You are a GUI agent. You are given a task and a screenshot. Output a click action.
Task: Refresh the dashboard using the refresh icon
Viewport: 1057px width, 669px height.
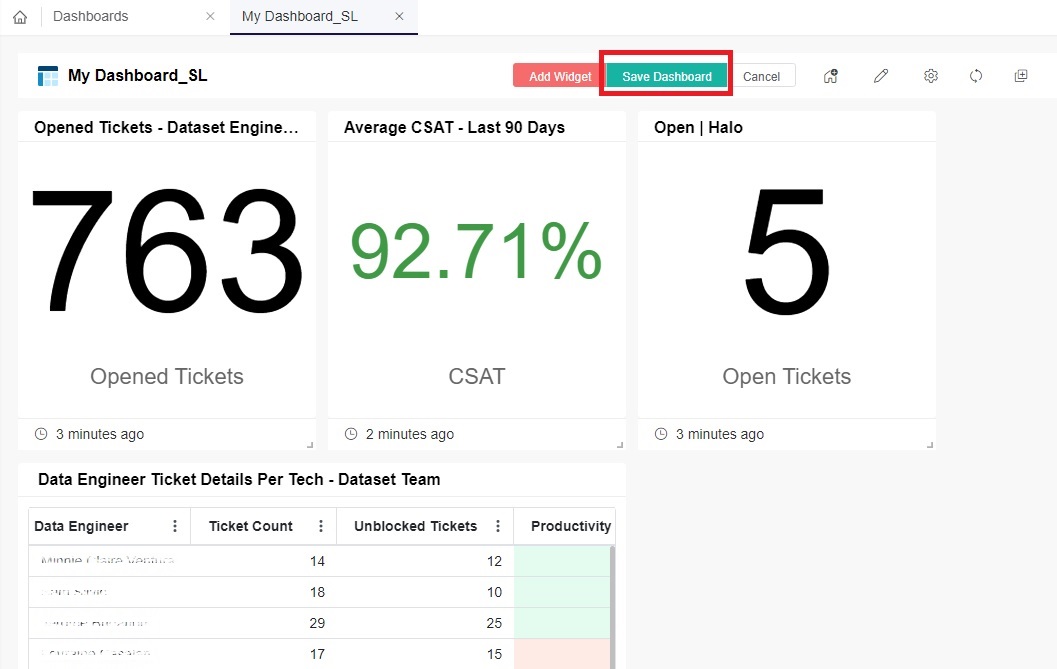[x=976, y=75]
